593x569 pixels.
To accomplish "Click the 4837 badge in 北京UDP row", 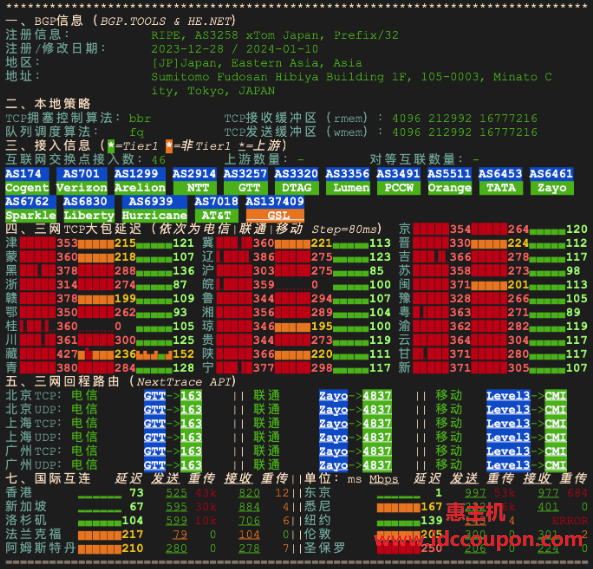I will click(377, 410).
